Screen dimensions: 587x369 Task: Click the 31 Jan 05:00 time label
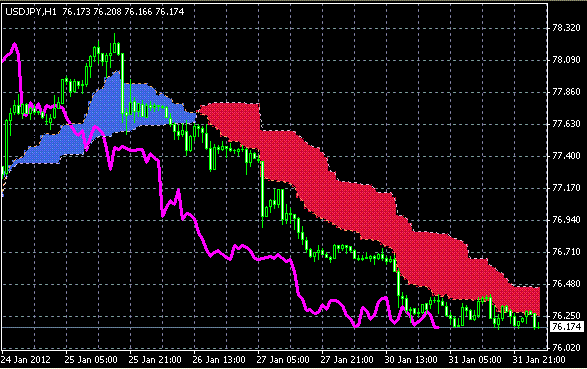click(x=475, y=360)
